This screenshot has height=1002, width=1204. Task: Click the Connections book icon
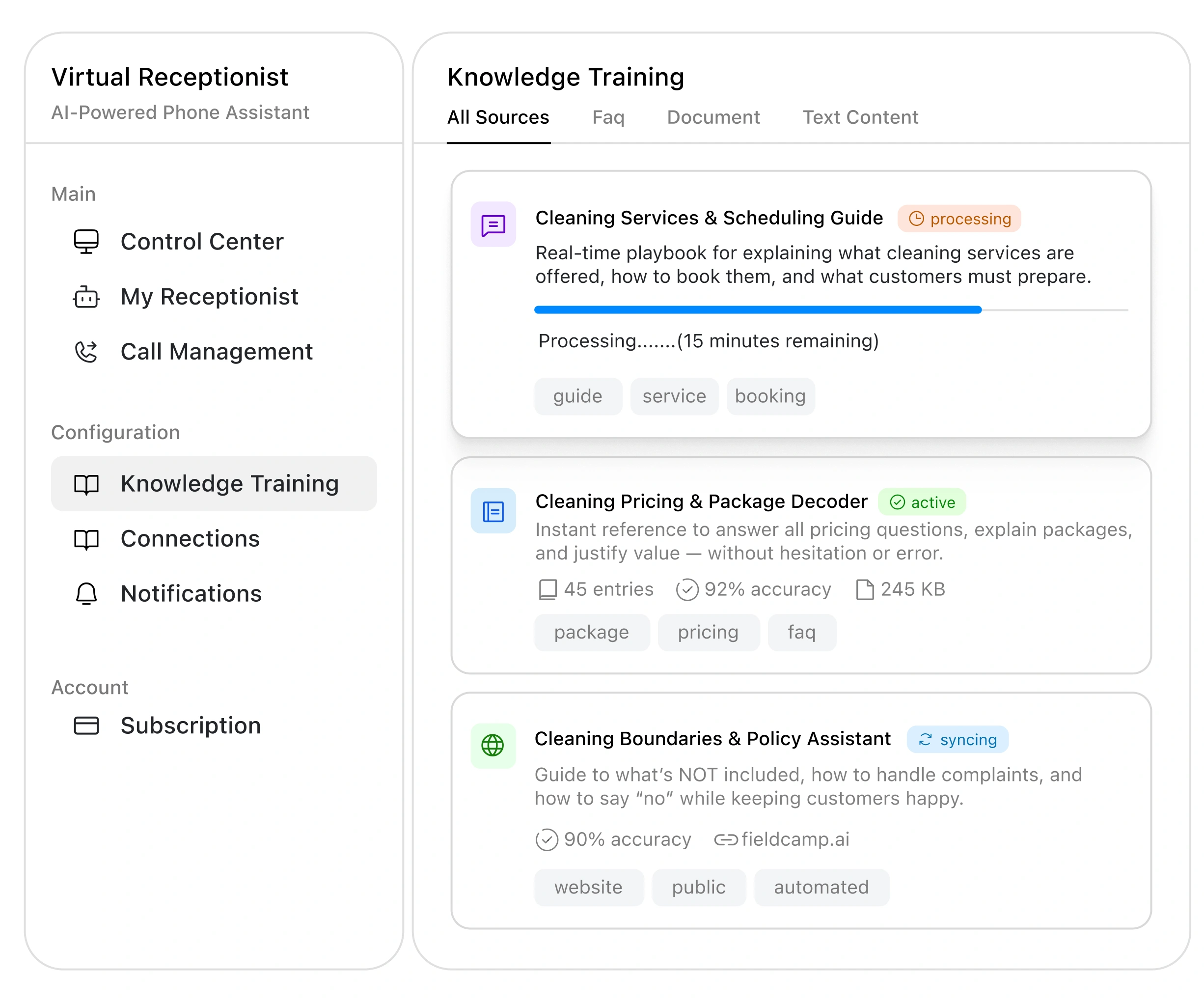[x=86, y=539]
